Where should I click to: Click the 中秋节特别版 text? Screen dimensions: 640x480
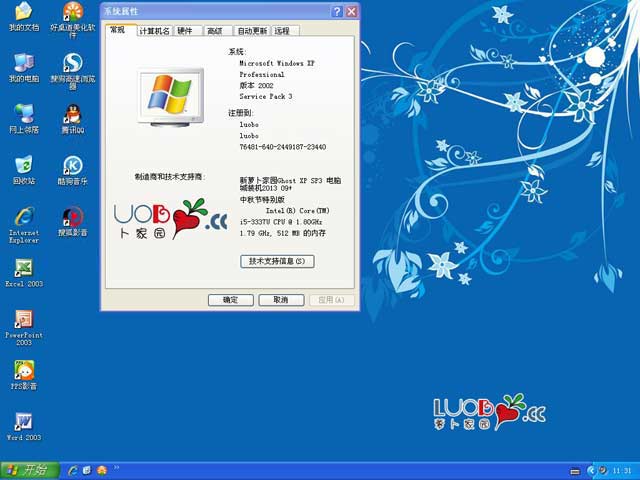coord(262,200)
